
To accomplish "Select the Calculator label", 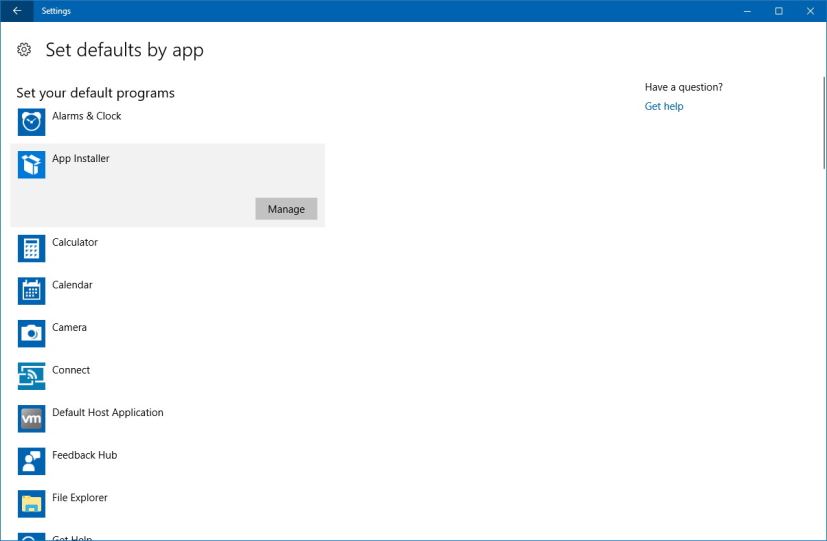I will click(x=75, y=243).
